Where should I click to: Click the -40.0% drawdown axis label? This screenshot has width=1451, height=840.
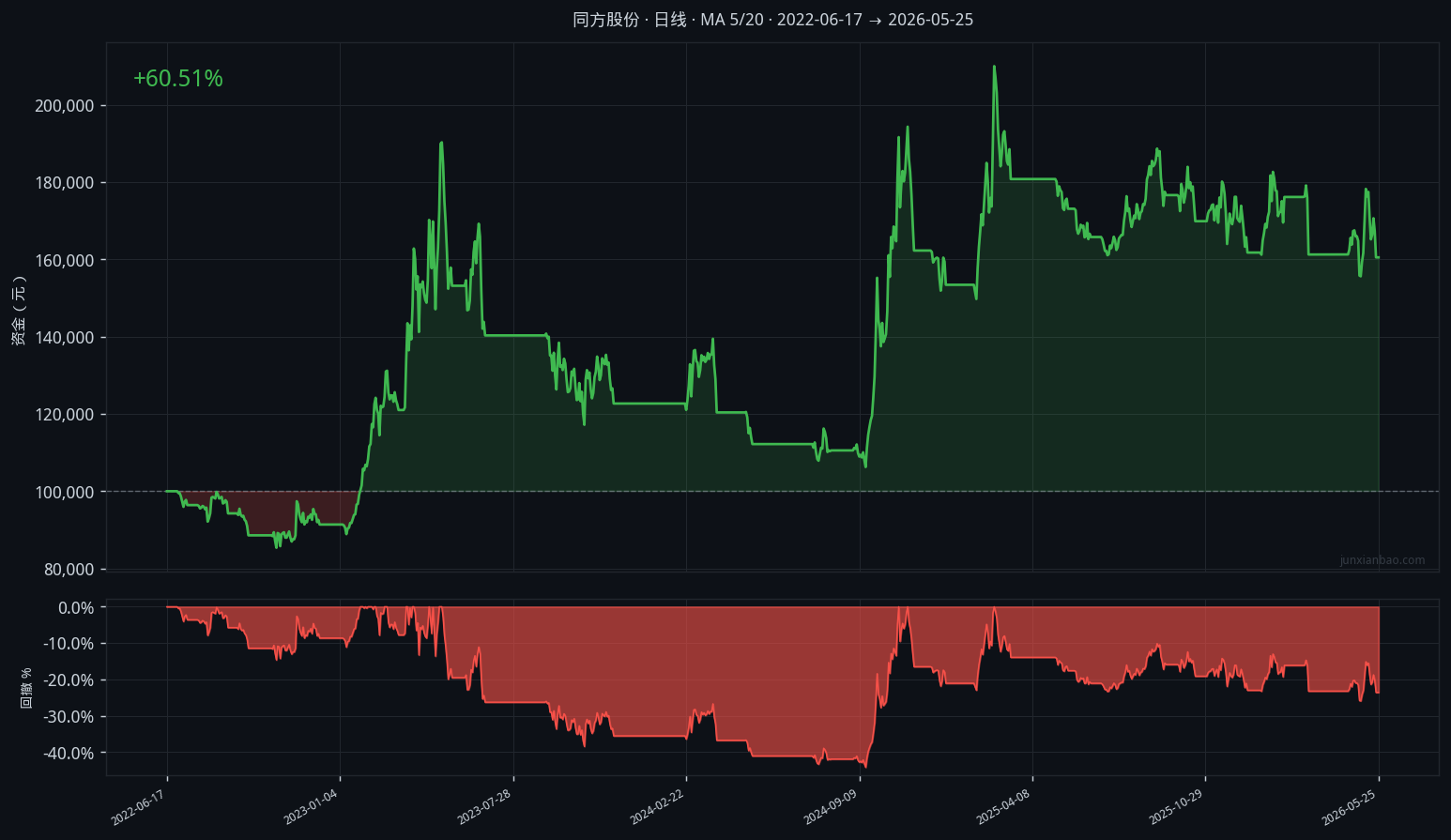[69, 754]
